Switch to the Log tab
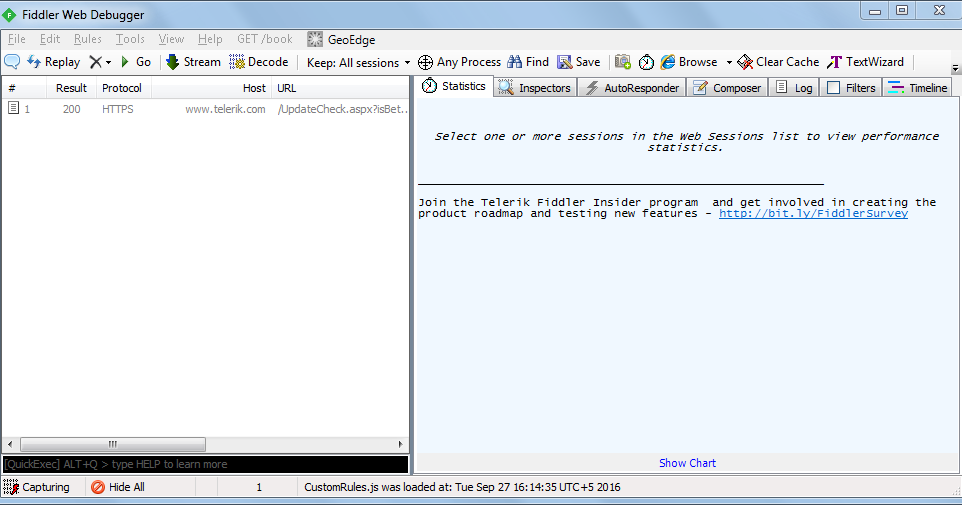 (794, 88)
